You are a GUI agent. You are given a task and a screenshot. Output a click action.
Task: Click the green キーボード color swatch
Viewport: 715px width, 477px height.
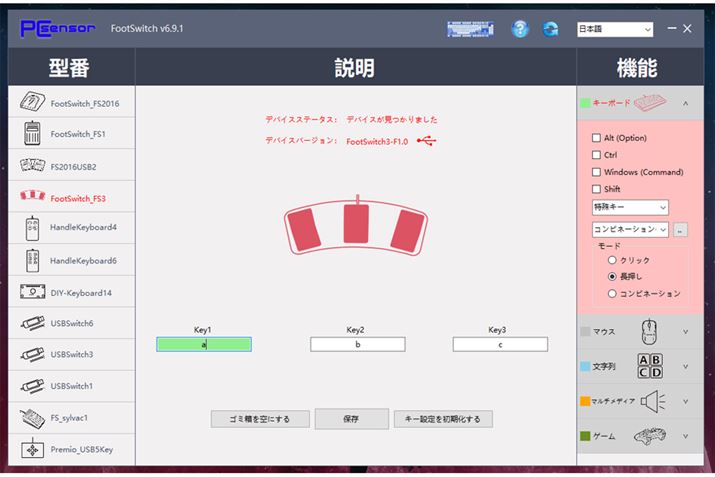585,103
